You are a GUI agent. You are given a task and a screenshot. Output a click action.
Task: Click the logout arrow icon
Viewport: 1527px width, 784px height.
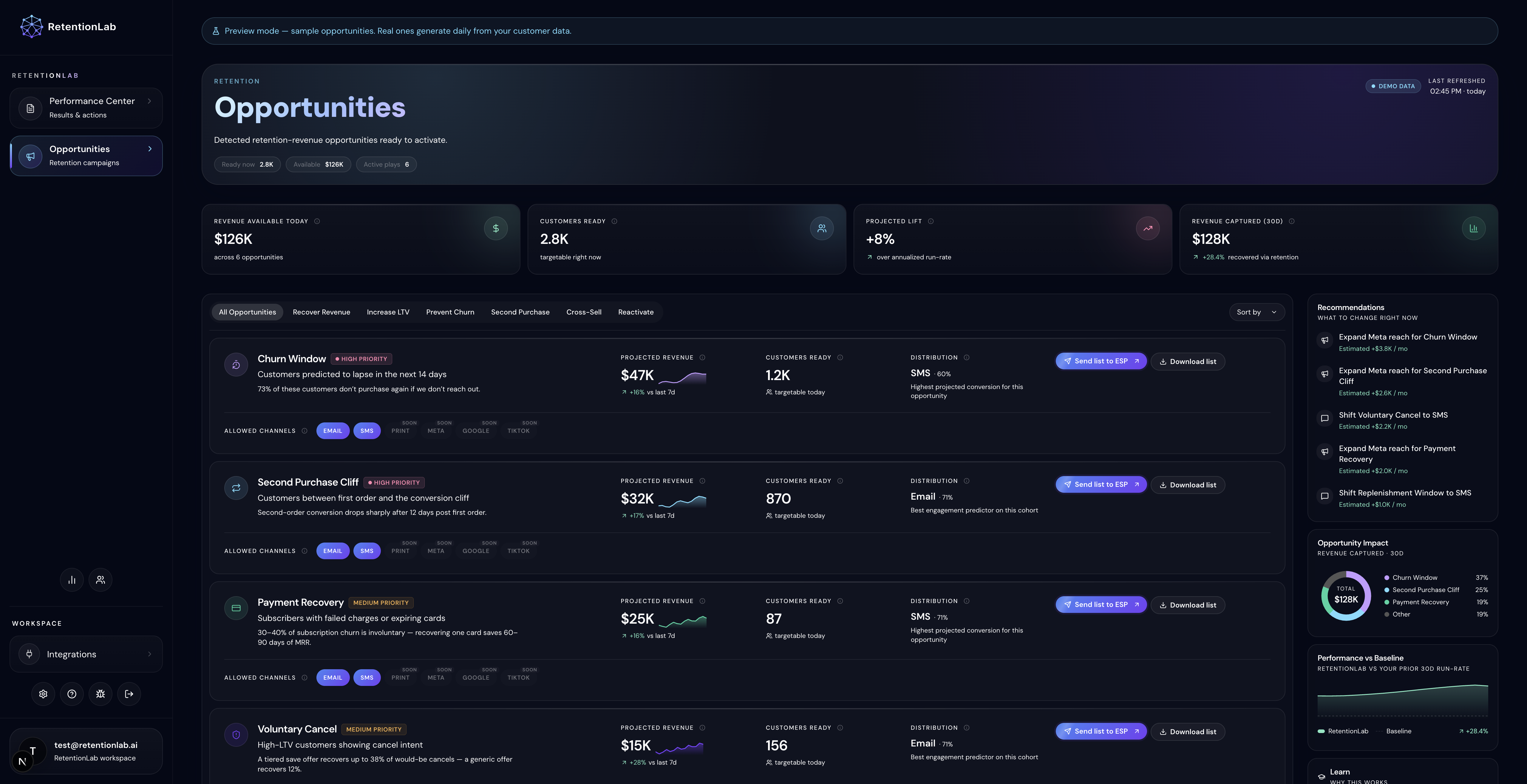click(129, 694)
